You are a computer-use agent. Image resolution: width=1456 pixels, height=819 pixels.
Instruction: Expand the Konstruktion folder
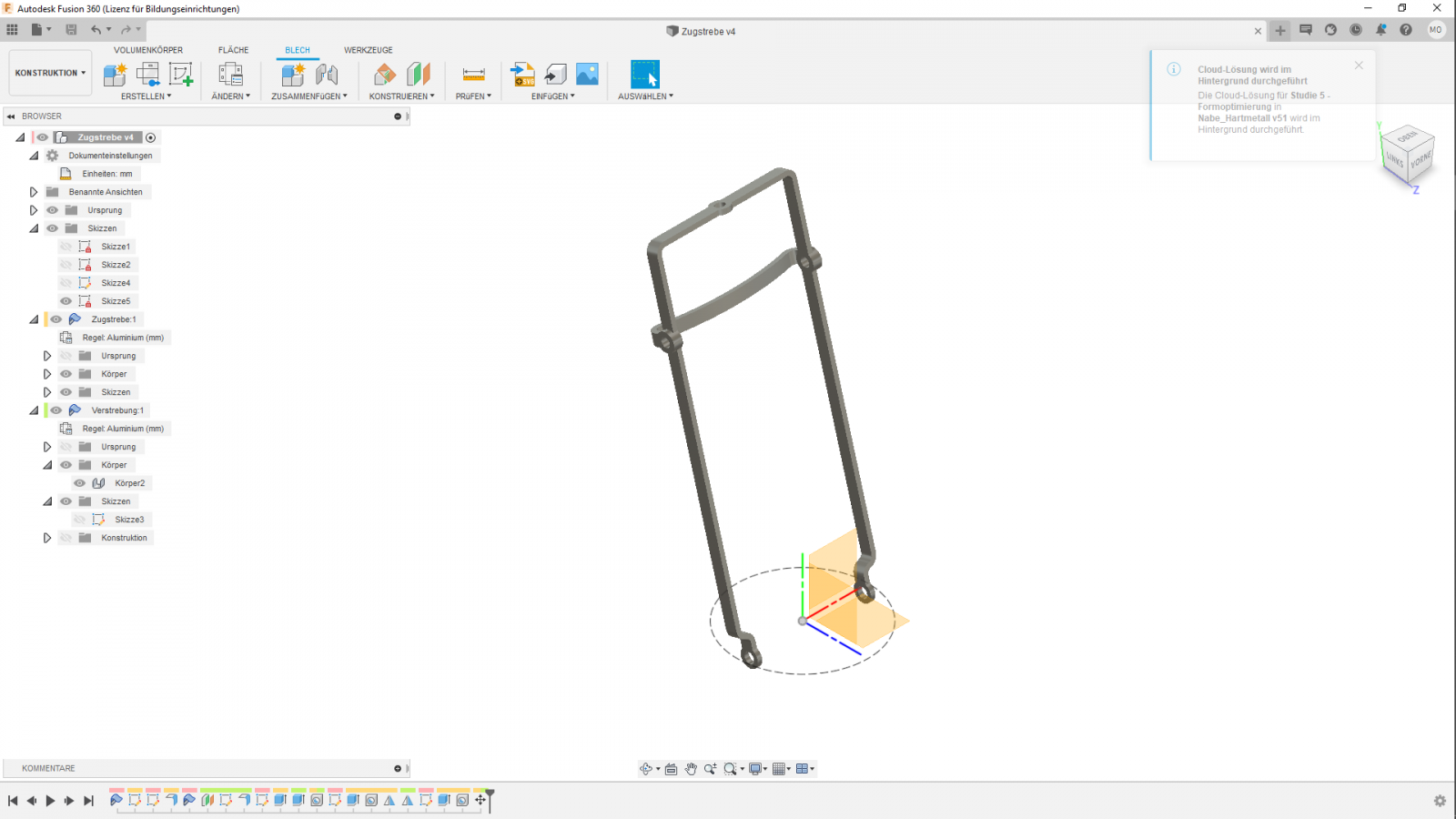47,538
